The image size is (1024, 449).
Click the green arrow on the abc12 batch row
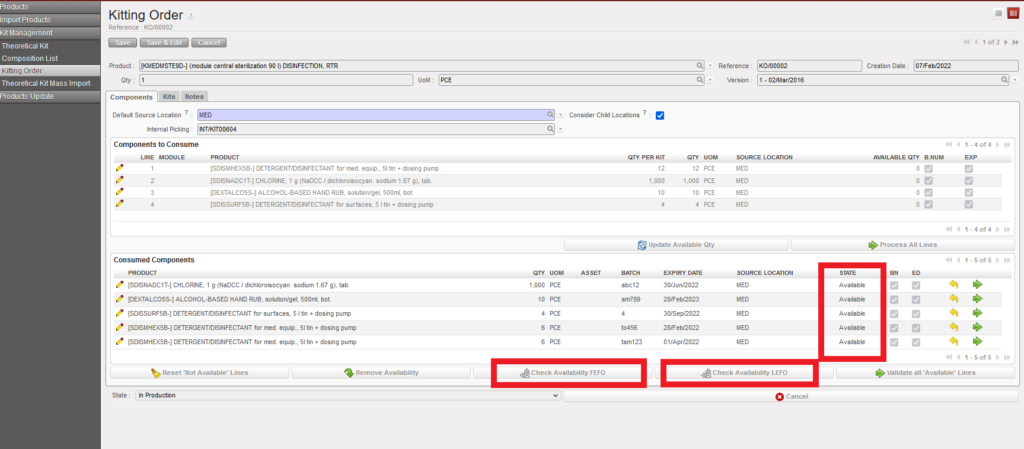pyautogui.click(x=977, y=285)
